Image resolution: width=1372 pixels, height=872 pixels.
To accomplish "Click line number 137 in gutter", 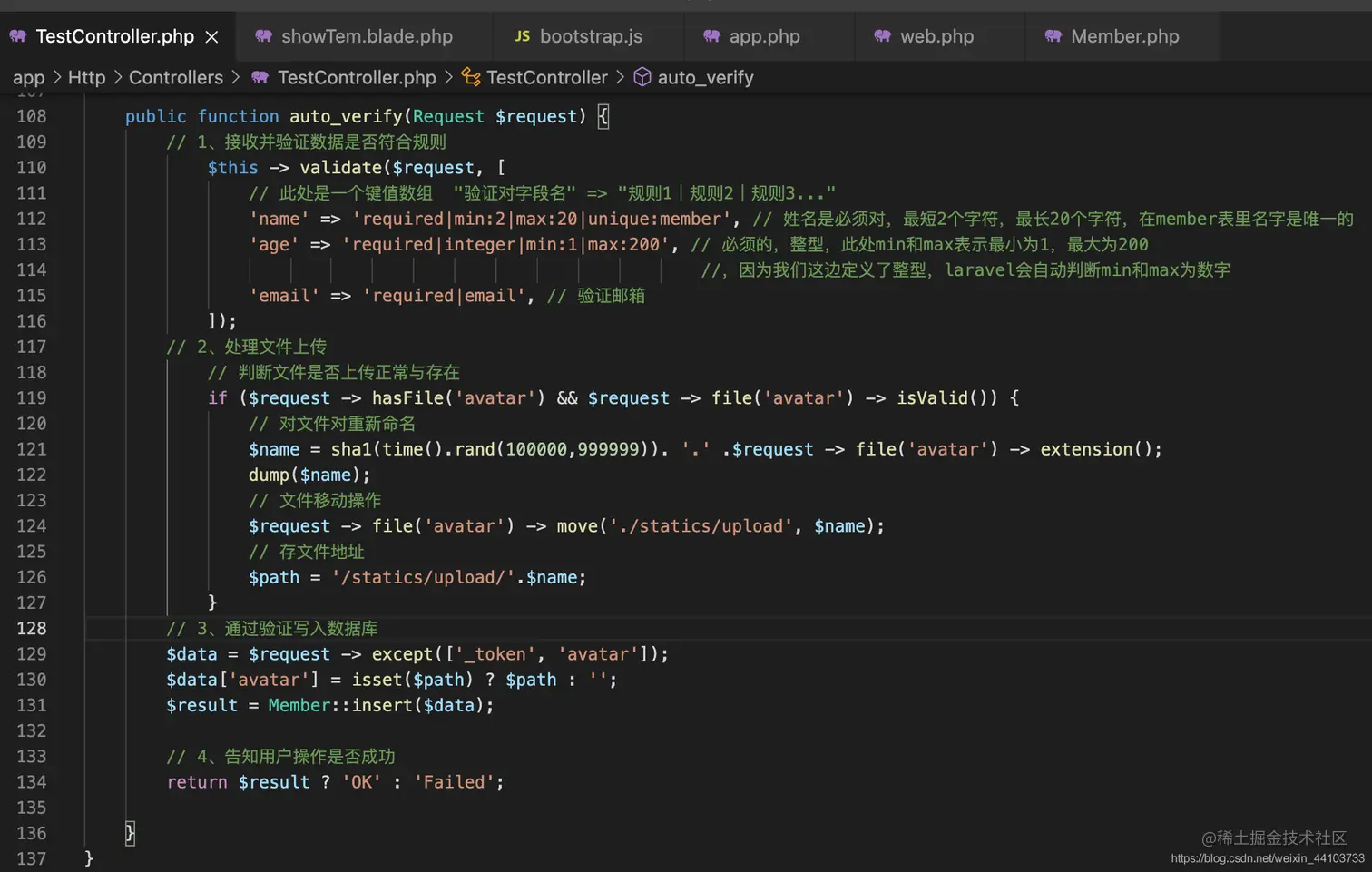I will 31,858.
